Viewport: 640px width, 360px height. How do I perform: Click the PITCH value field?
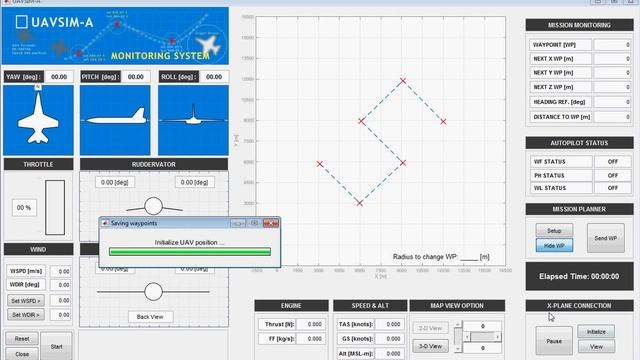coord(136,77)
